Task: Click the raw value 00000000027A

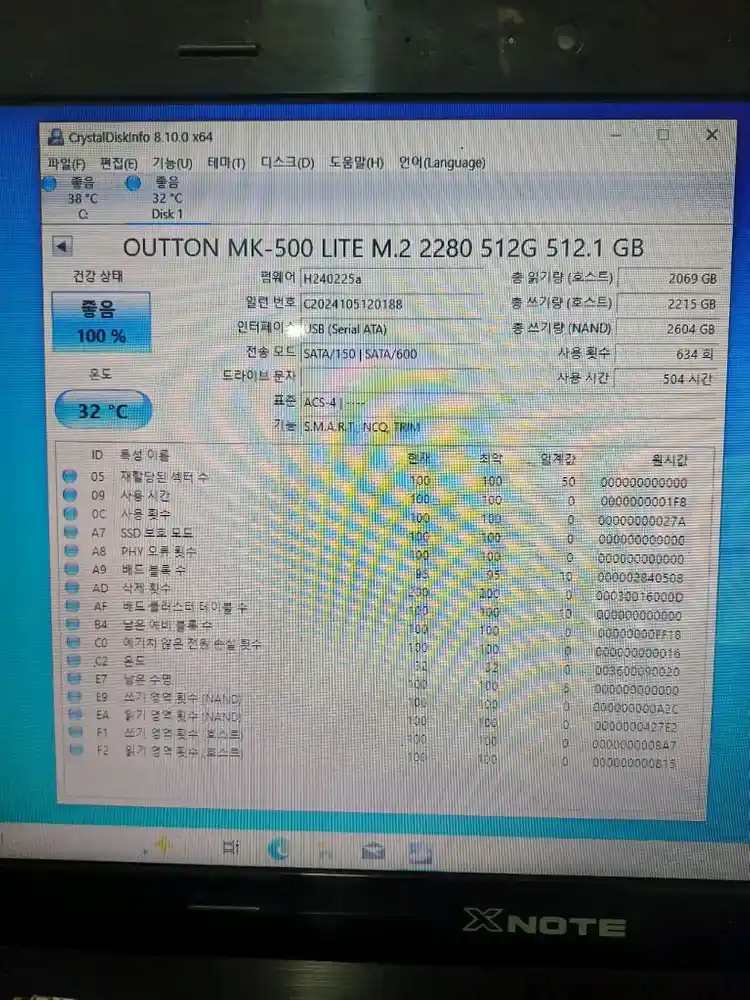Action: pyautogui.click(x=642, y=521)
